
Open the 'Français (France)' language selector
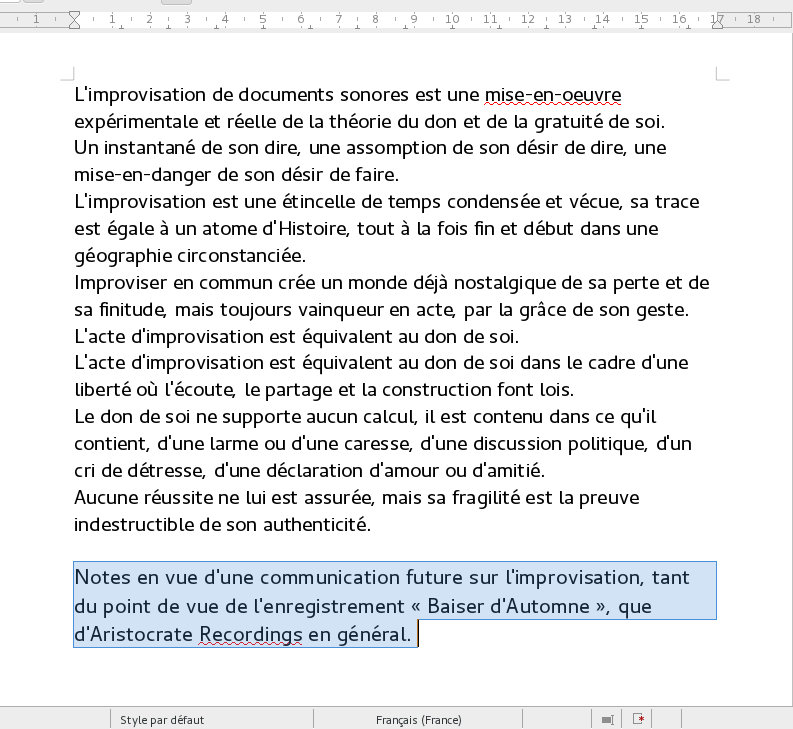coord(418,719)
